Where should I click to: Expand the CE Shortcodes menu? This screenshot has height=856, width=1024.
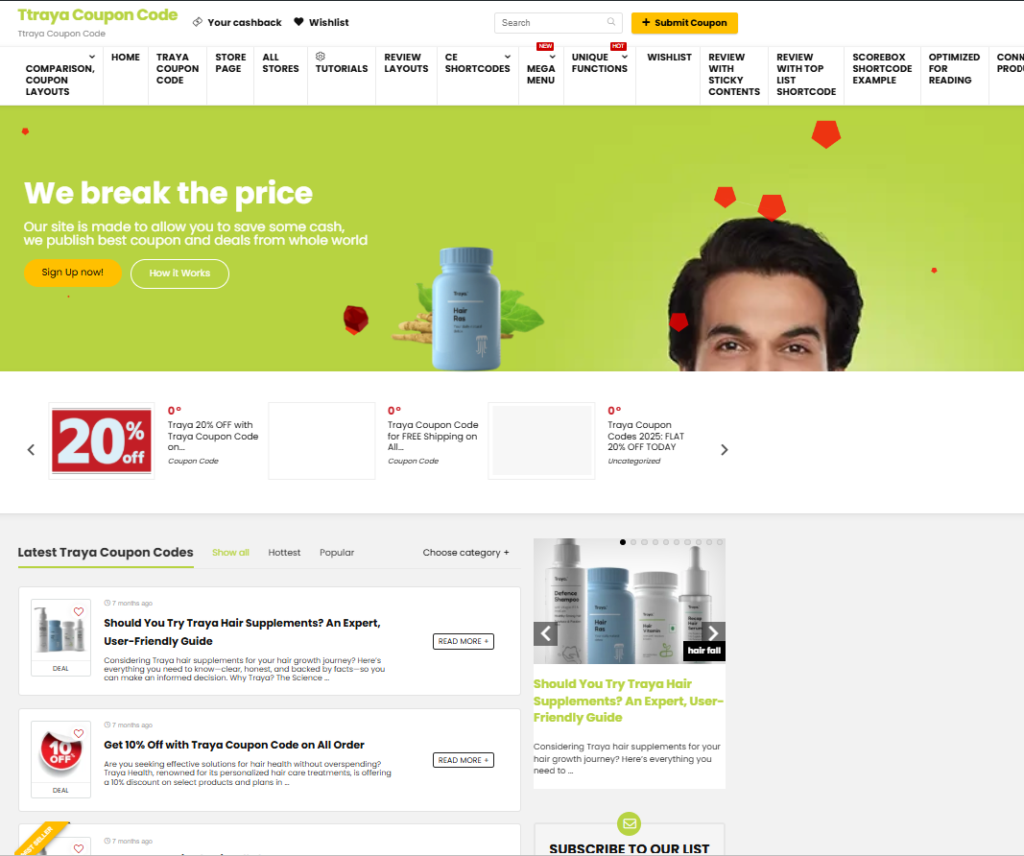[x=477, y=63]
